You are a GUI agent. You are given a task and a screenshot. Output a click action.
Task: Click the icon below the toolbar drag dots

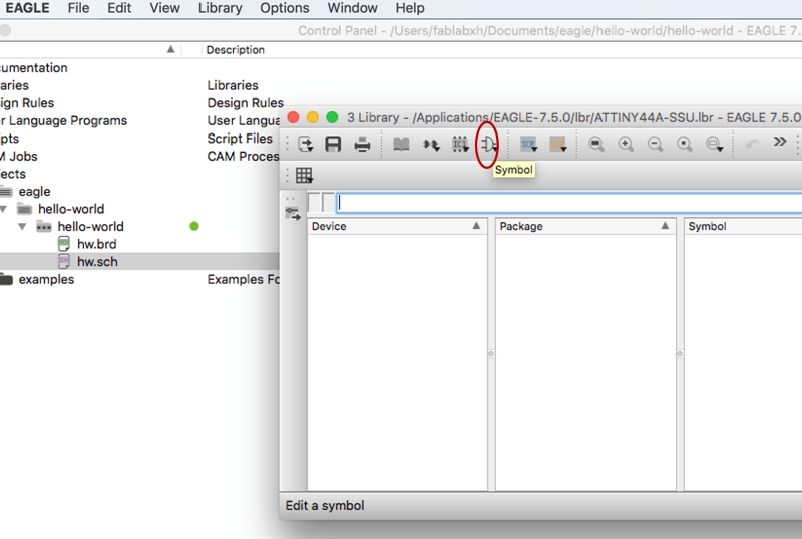(x=293, y=214)
